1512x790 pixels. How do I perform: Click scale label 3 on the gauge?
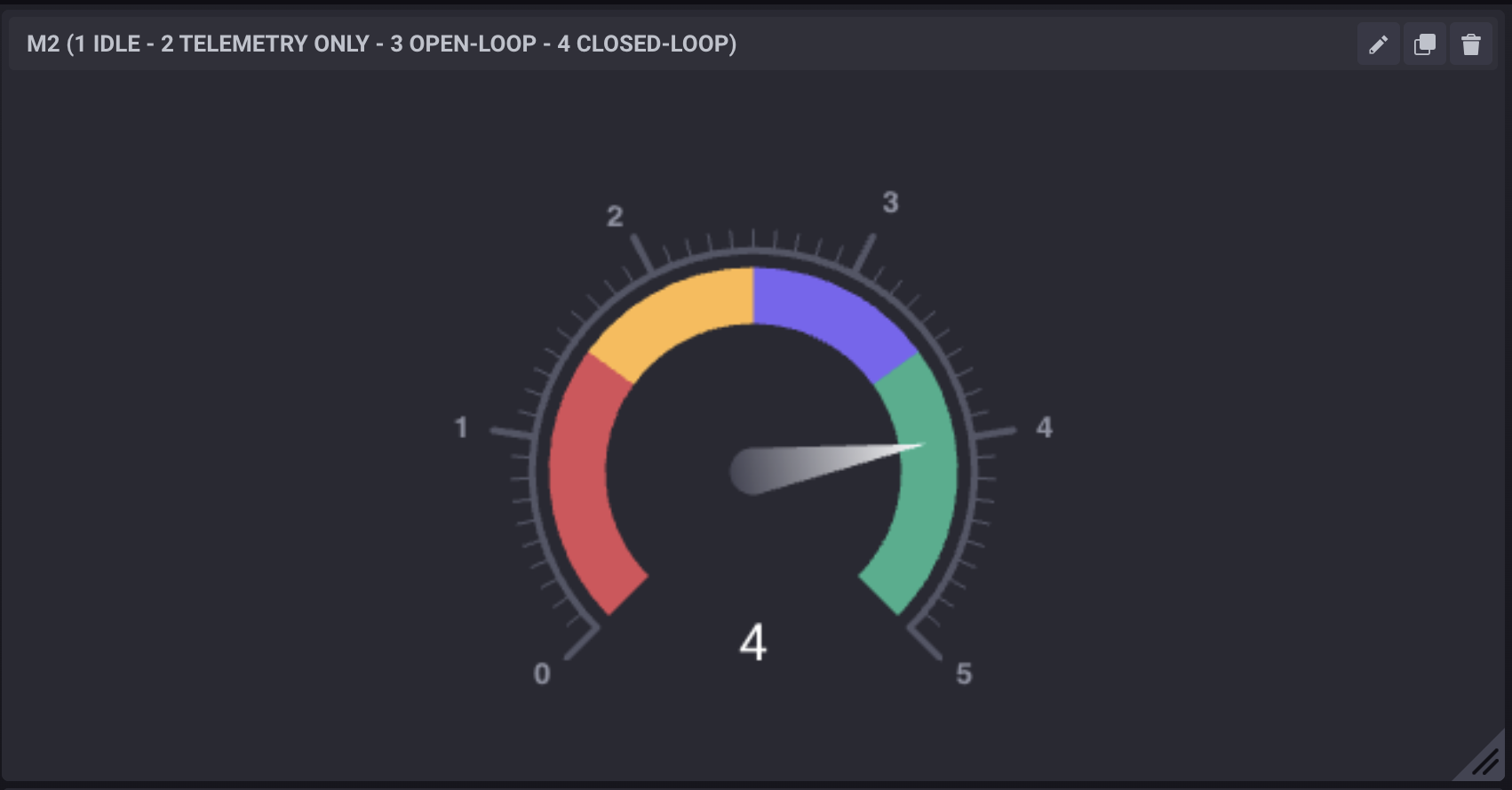pos(890,203)
